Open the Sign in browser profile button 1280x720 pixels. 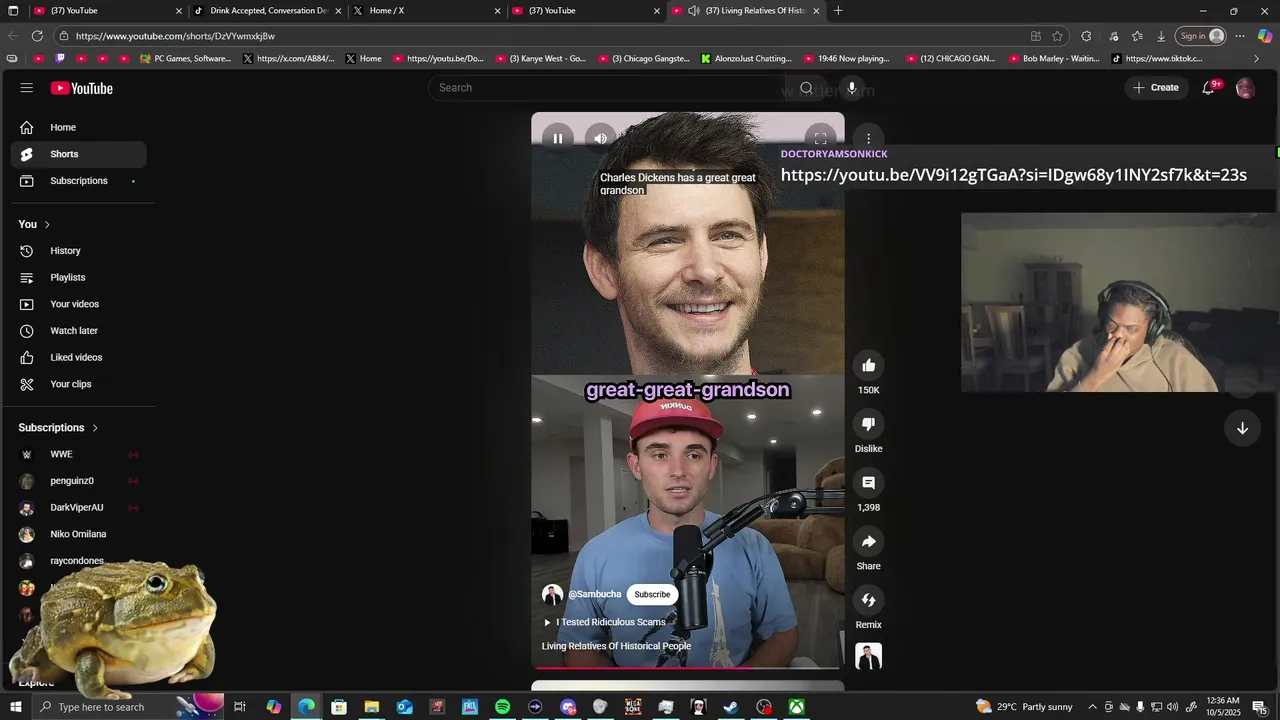click(x=1201, y=36)
